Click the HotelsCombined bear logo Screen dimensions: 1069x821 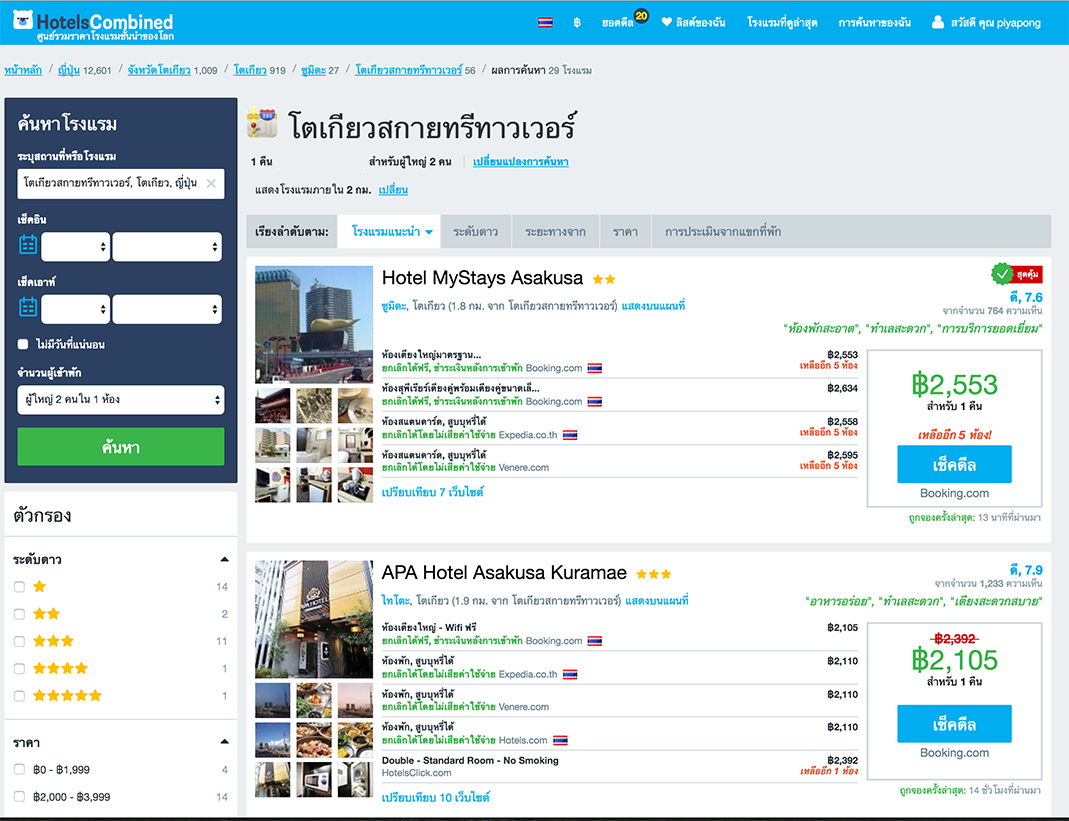tap(23, 22)
